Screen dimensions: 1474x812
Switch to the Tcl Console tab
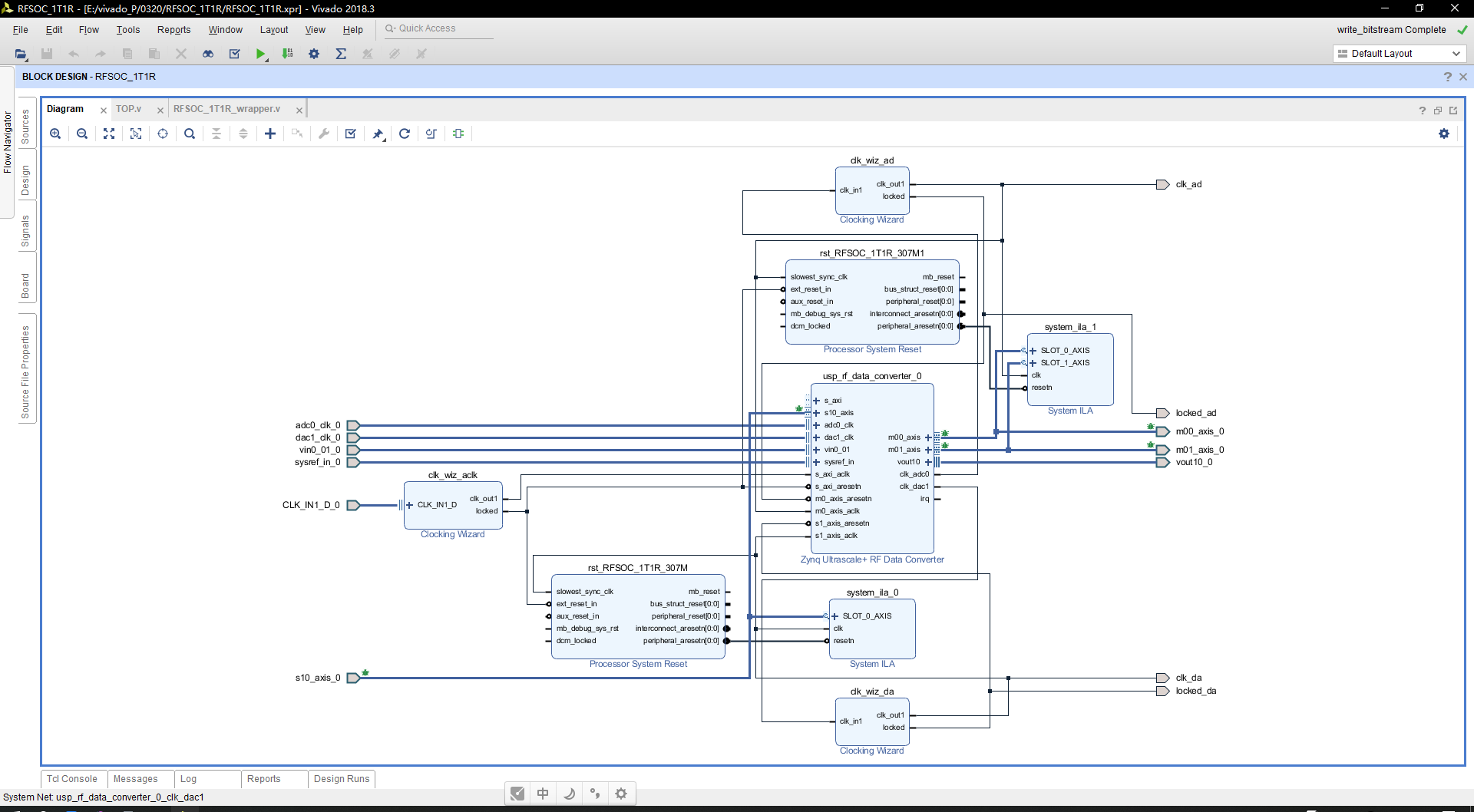point(72,778)
